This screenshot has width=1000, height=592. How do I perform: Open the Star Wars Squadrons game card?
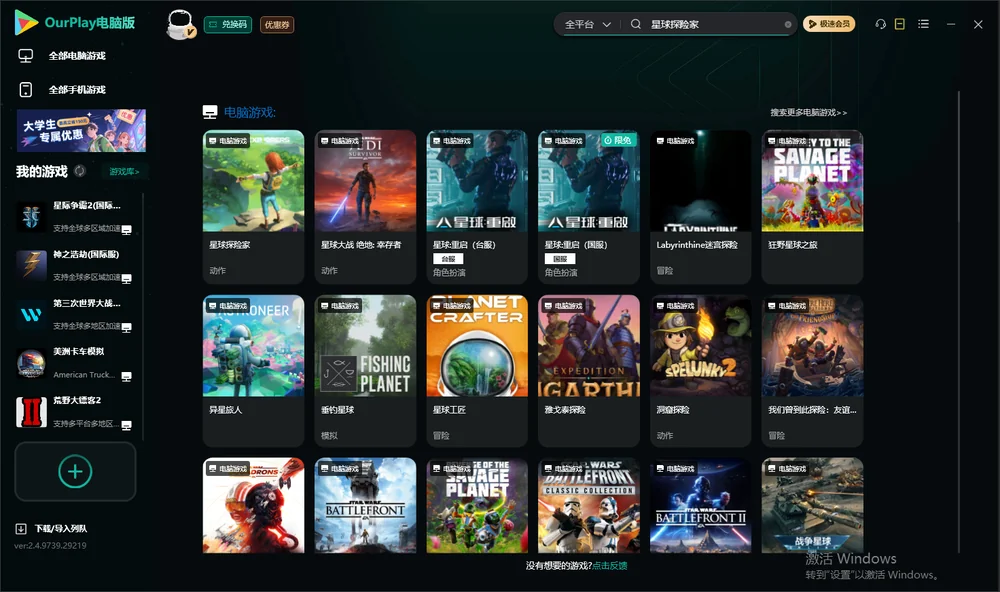pyautogui.click(x=253, y=505)
